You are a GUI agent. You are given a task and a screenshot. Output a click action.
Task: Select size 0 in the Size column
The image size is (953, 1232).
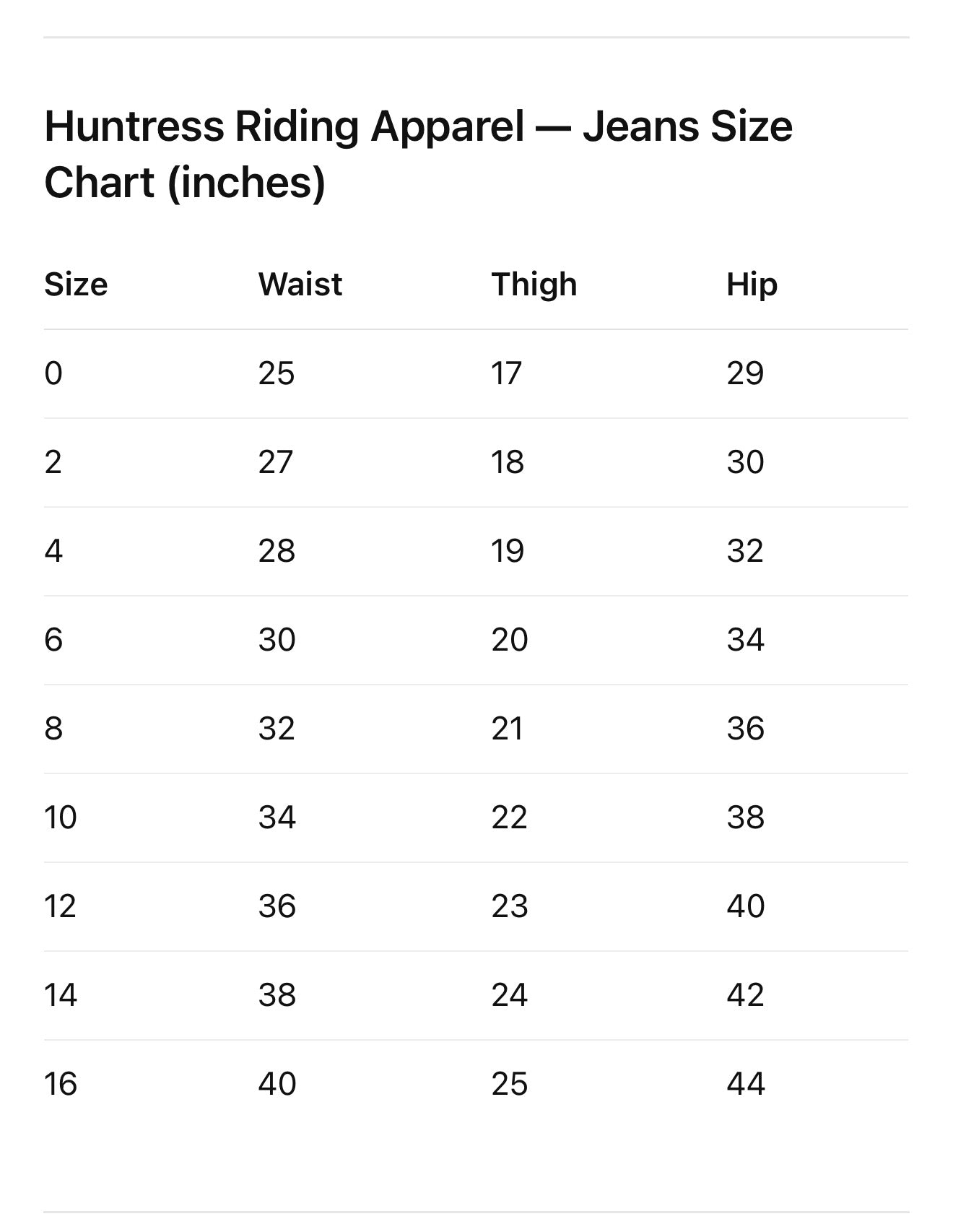(53, 373)
